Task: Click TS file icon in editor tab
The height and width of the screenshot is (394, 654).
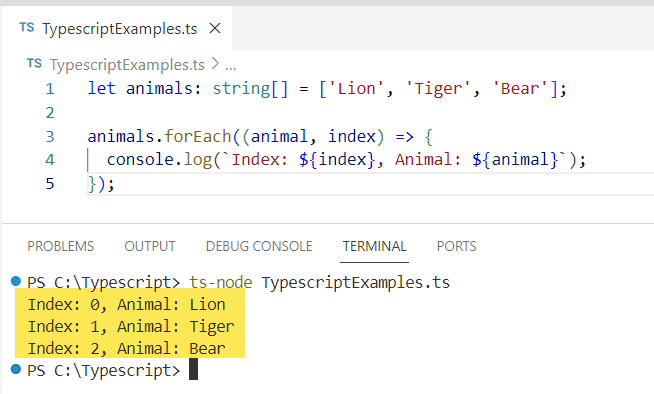Action: tap(27, 28)
